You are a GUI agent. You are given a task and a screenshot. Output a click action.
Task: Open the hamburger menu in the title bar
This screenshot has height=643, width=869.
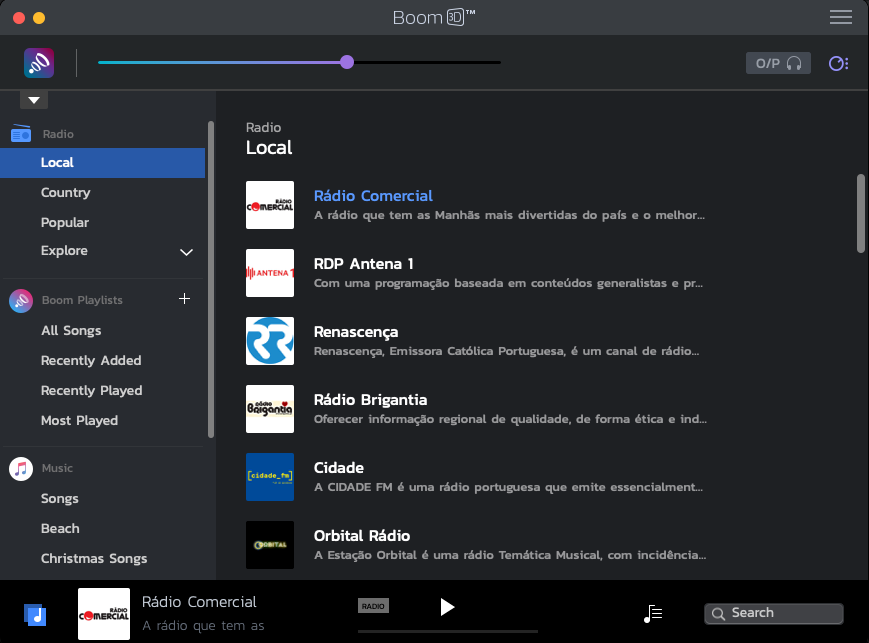coord(840,17)
